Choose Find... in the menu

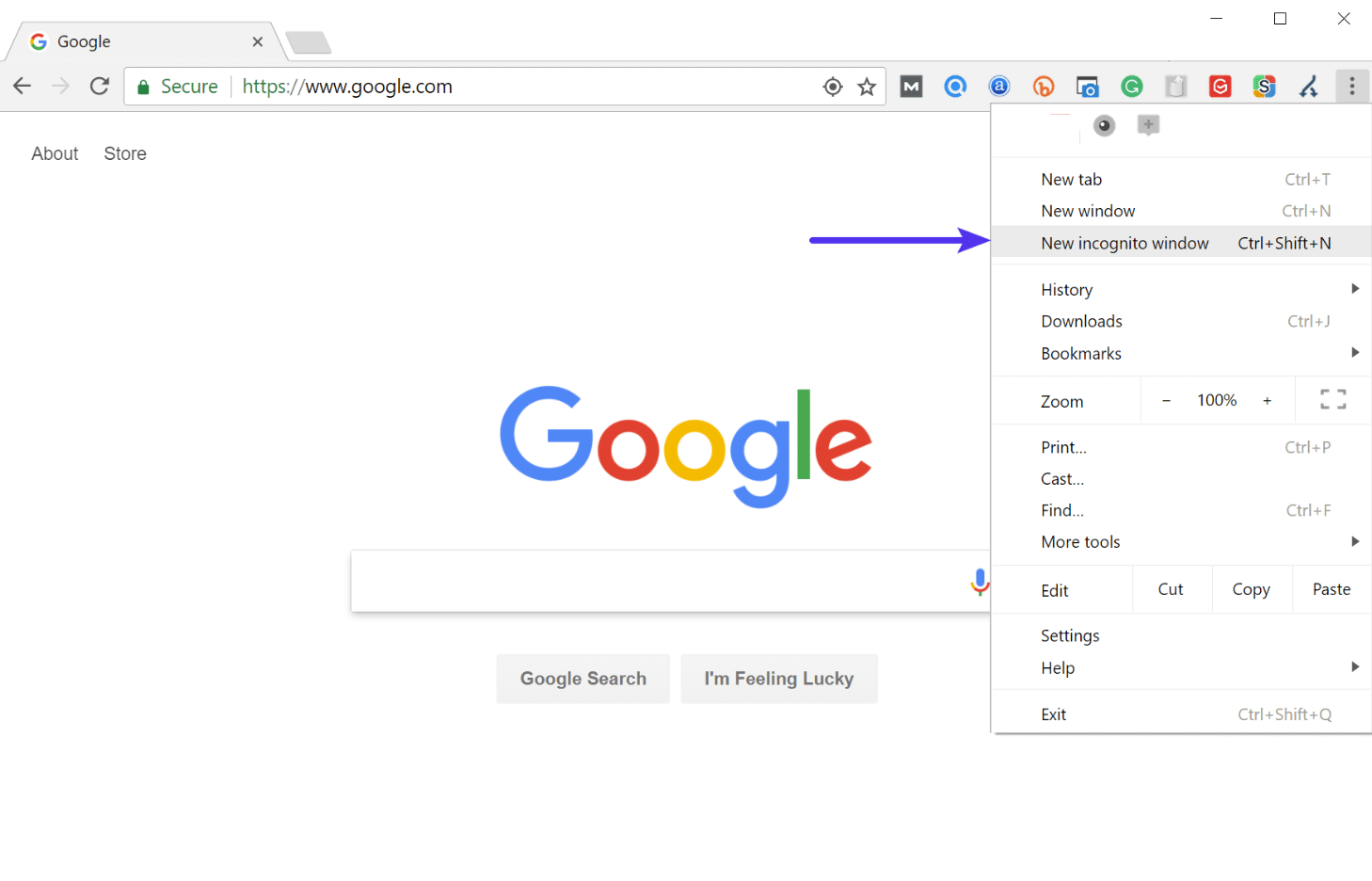point(1182,510)
